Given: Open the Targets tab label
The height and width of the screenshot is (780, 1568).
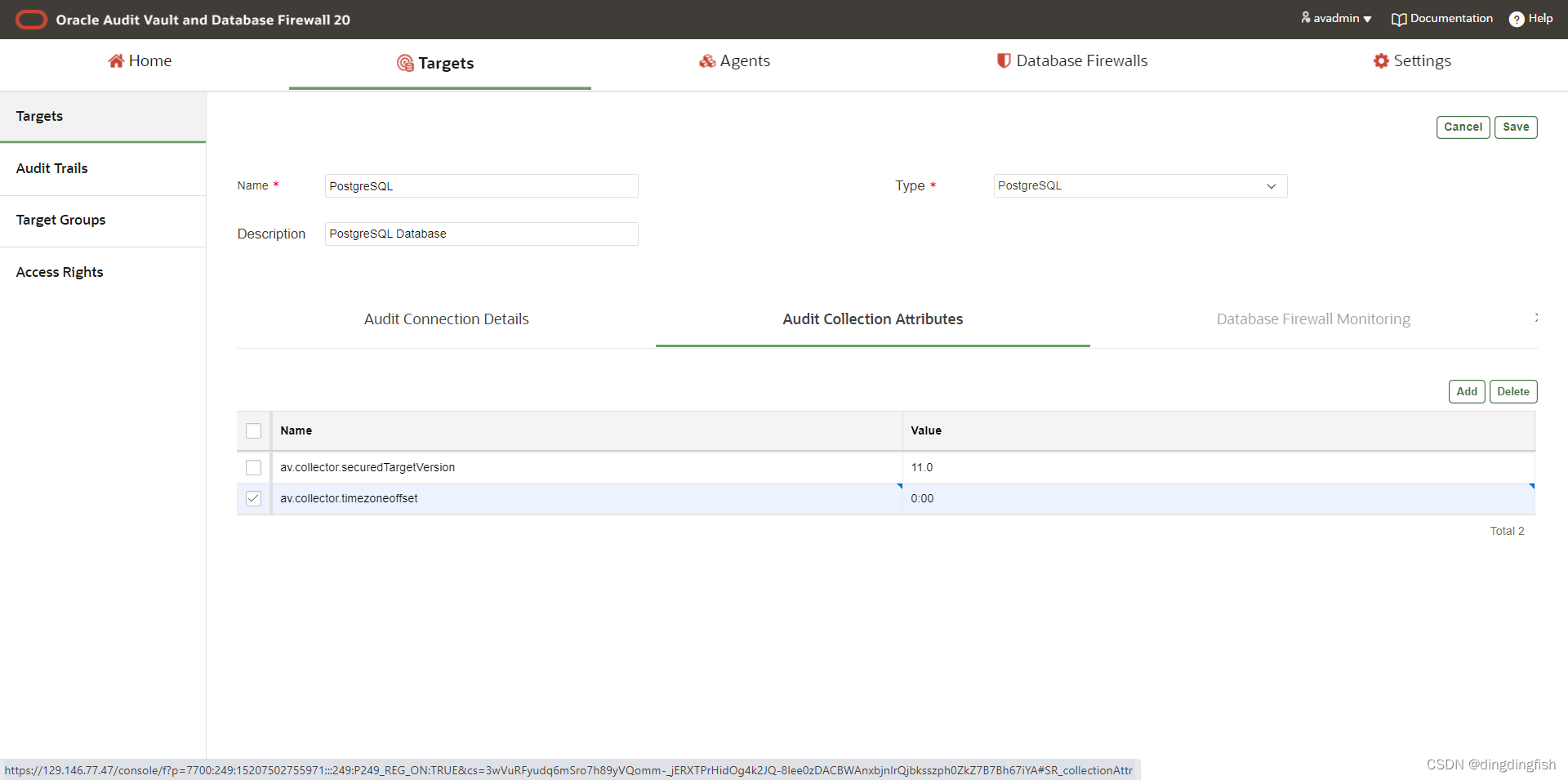Looking at the screenshot, I should click(446, 63).
